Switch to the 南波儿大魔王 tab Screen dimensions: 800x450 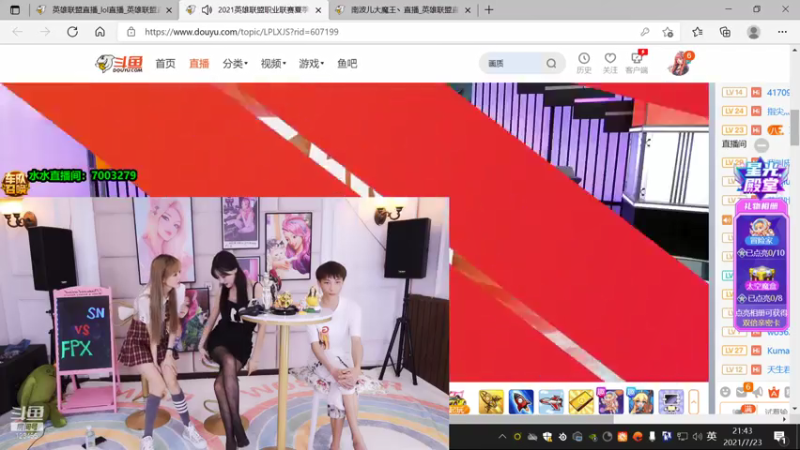pyautogui.click(x=404, y=10)
